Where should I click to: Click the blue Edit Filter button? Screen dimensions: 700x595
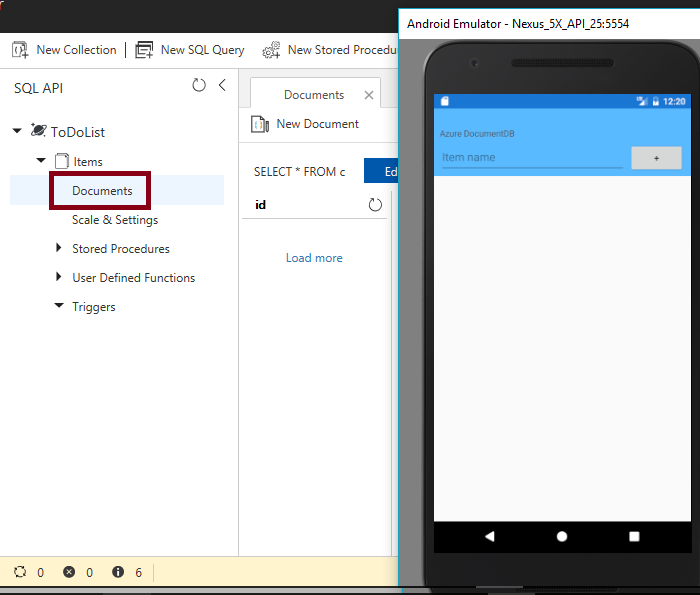click(381, 171)
